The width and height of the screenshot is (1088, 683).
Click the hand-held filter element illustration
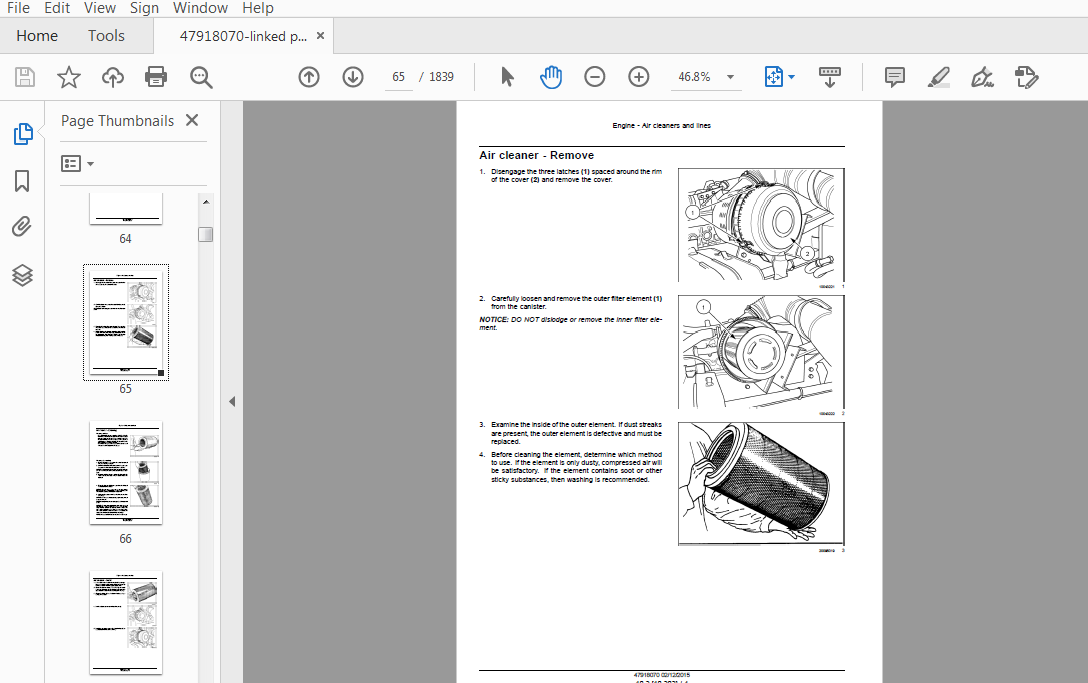[761, 484]
